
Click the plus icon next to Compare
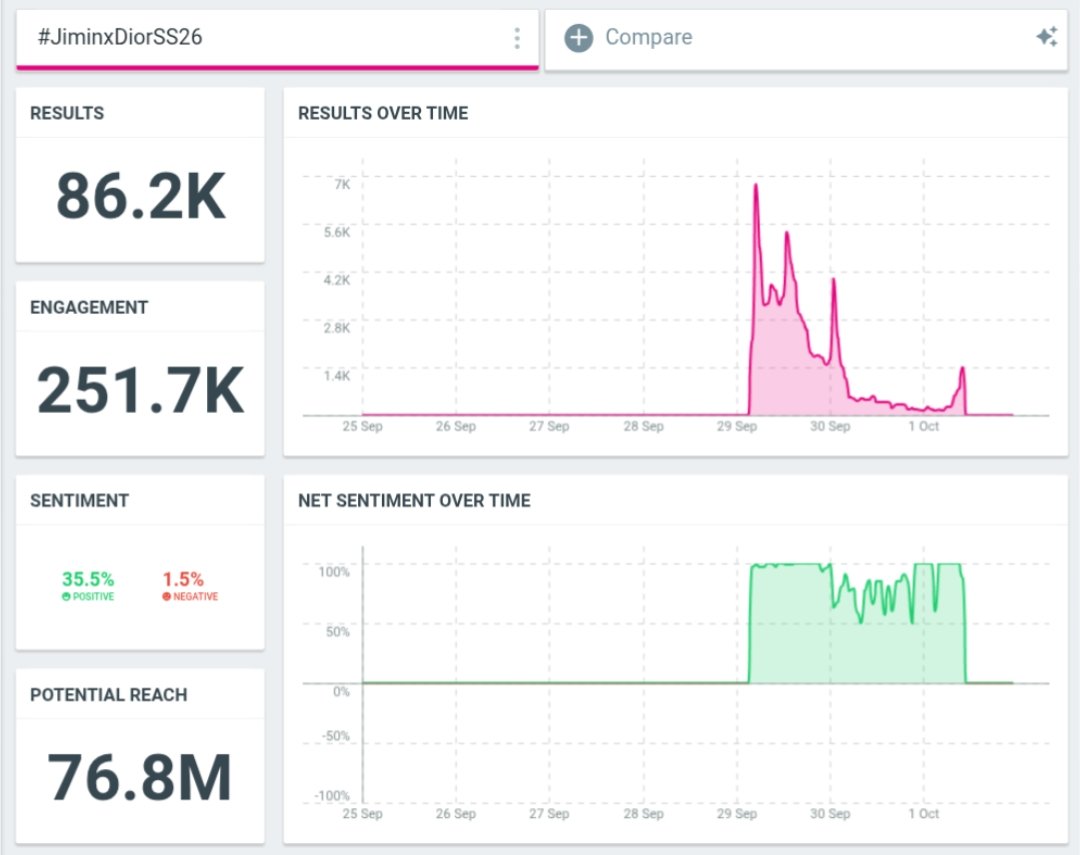(x=579, y=38)
